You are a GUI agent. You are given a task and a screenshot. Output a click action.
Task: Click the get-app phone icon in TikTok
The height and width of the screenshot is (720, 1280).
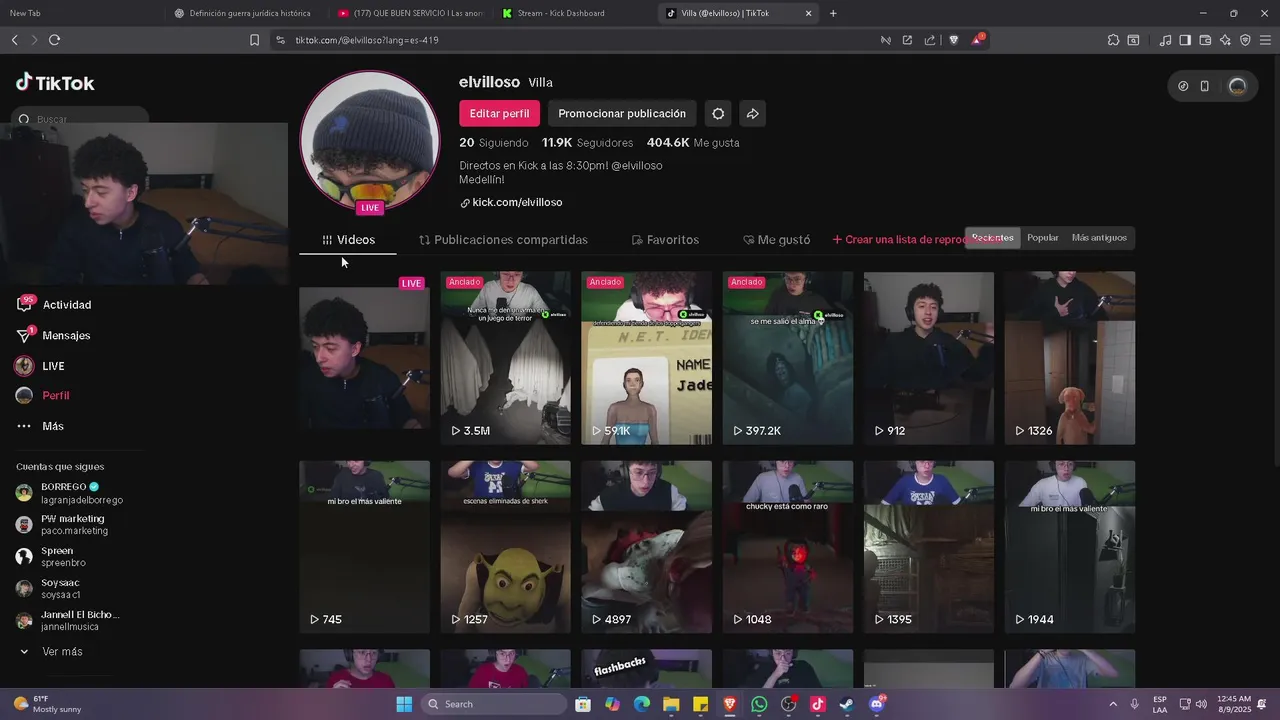coord(1205,86)
